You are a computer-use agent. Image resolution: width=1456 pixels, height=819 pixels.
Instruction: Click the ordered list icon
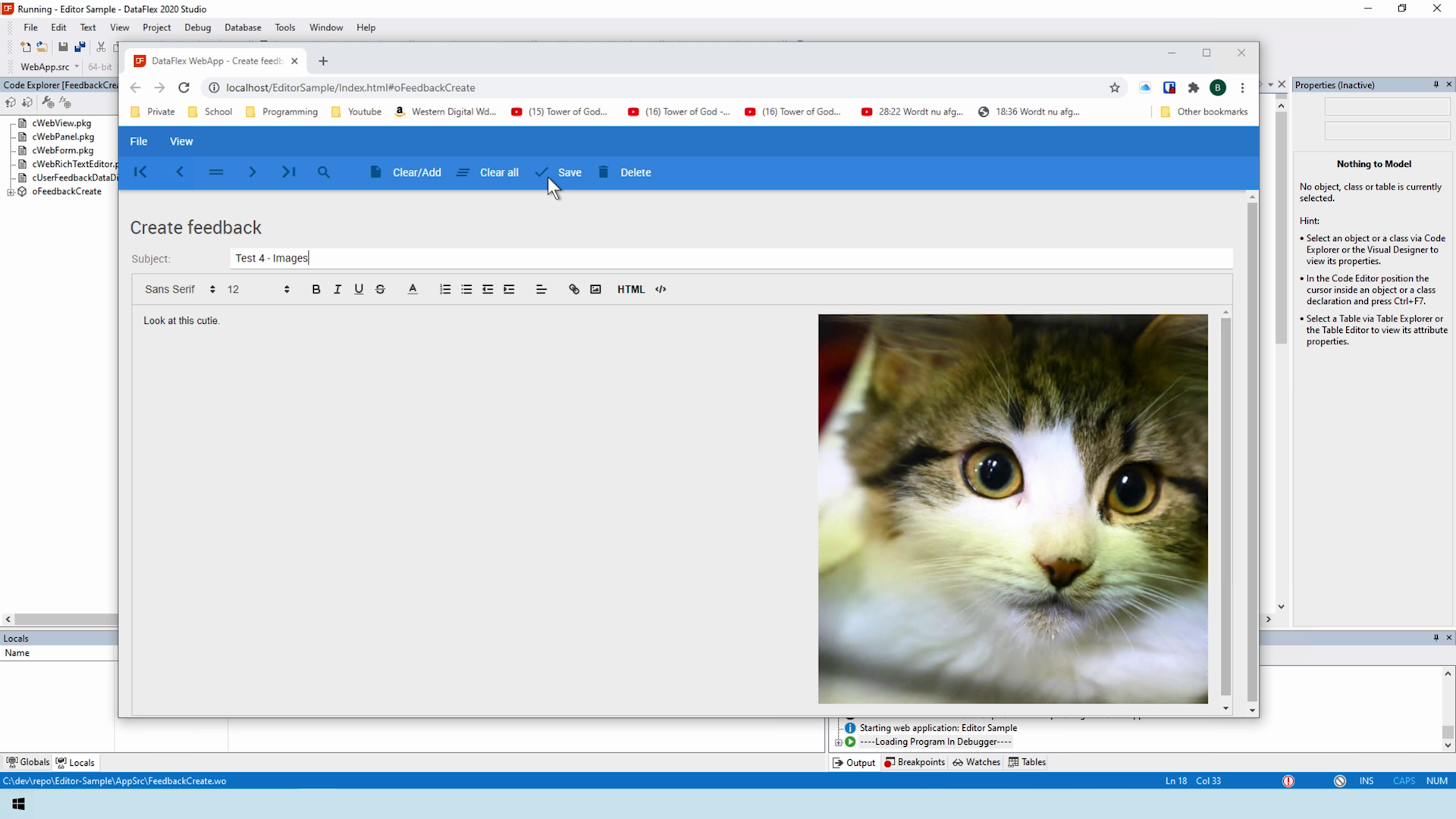(x=445, y=289)
